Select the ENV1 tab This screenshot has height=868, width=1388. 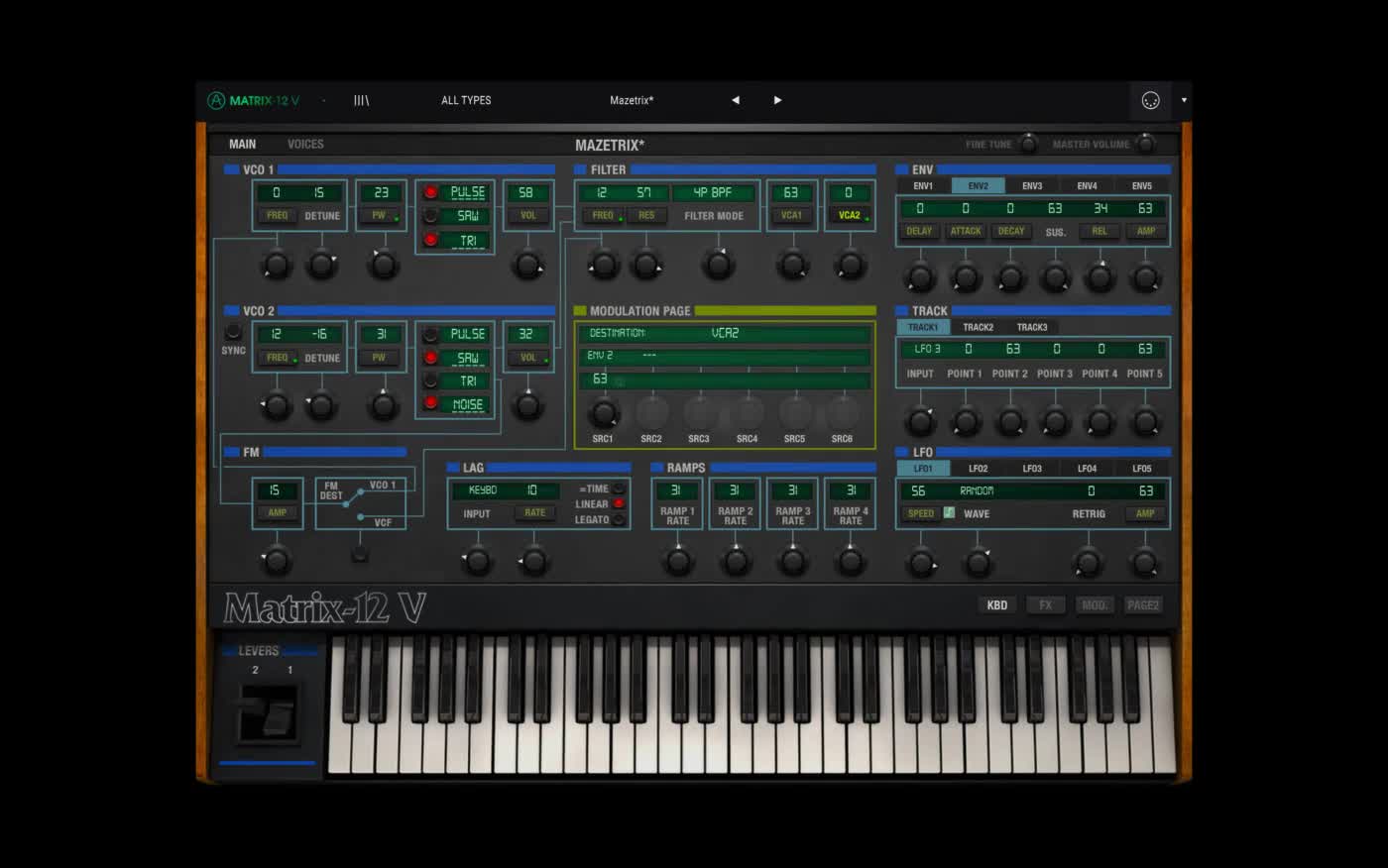point(923,185)
